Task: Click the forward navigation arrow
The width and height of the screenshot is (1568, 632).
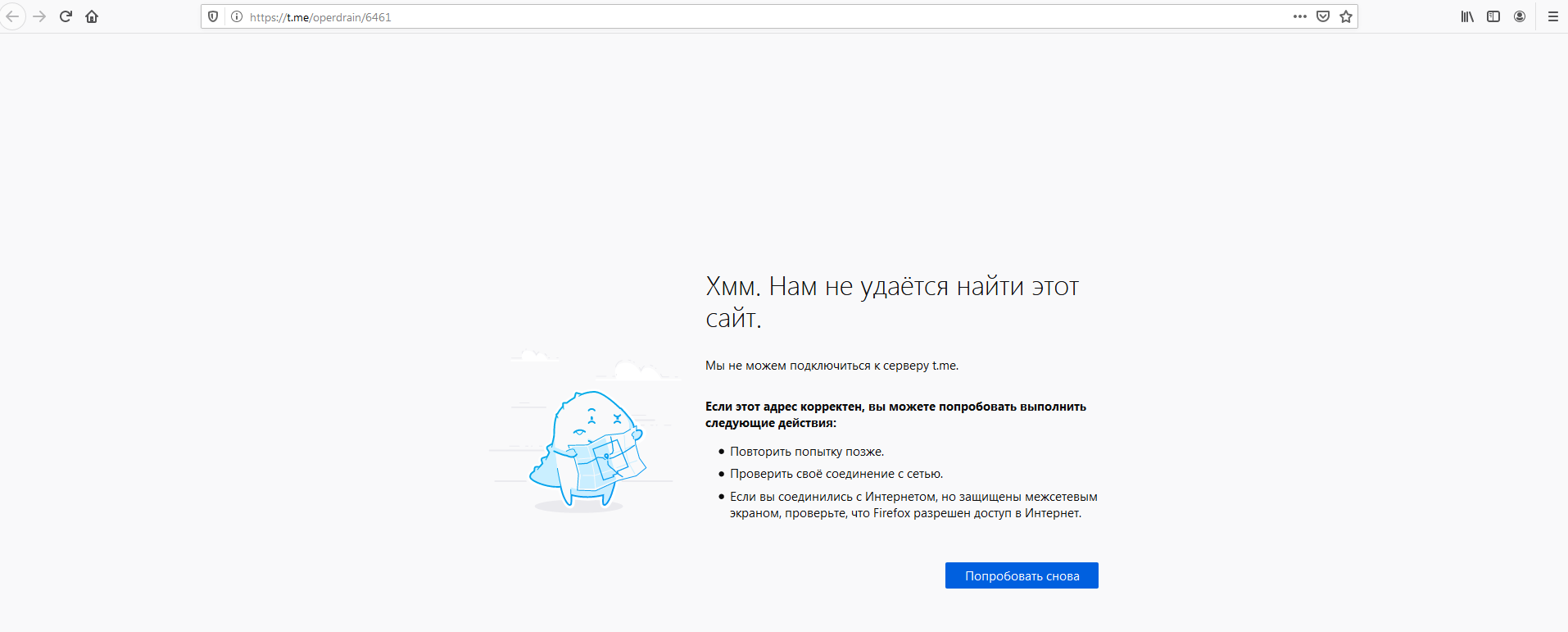Action: (39, 16)
